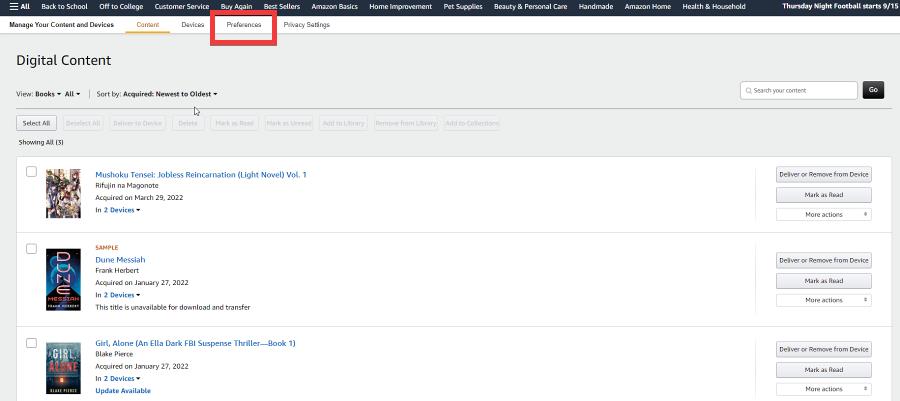
Task: Tick the checkbox for Mushoku Tensei
Action: click(x=32, y=172)
